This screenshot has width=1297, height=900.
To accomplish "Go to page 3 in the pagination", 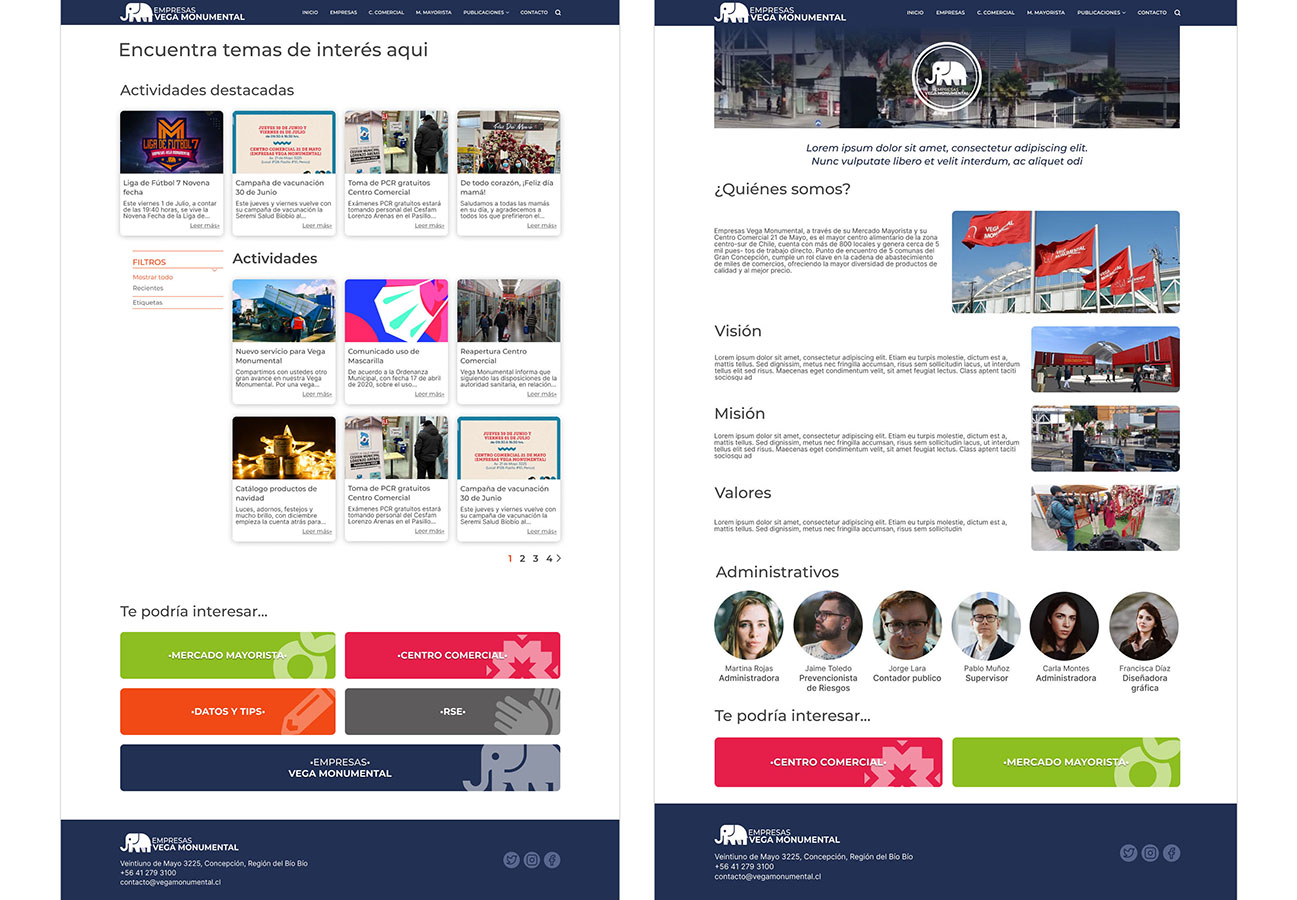I will (535, 559).
